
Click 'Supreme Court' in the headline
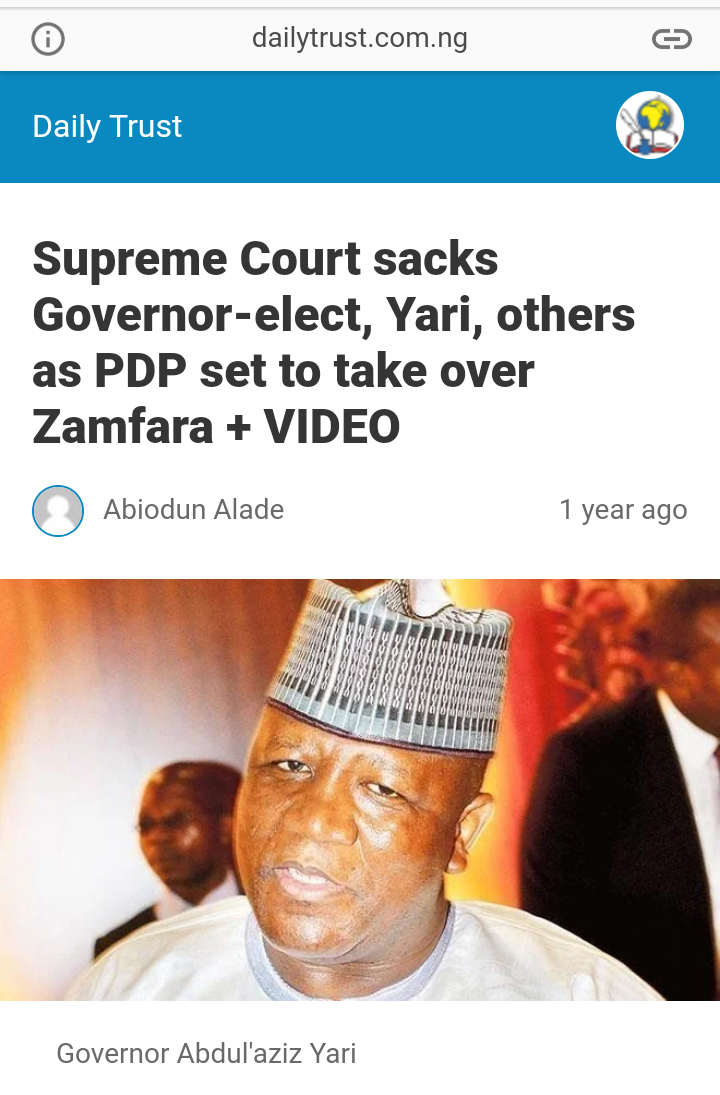(196, 259)
